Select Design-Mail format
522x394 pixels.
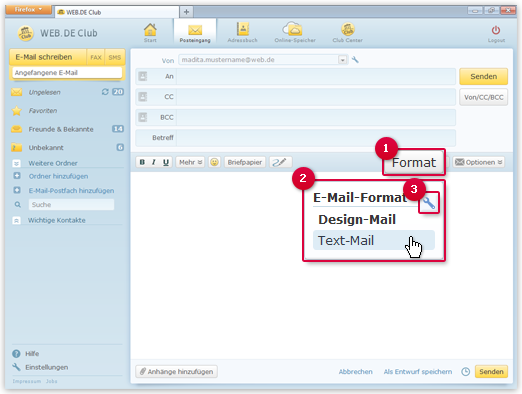coord(357,219)
